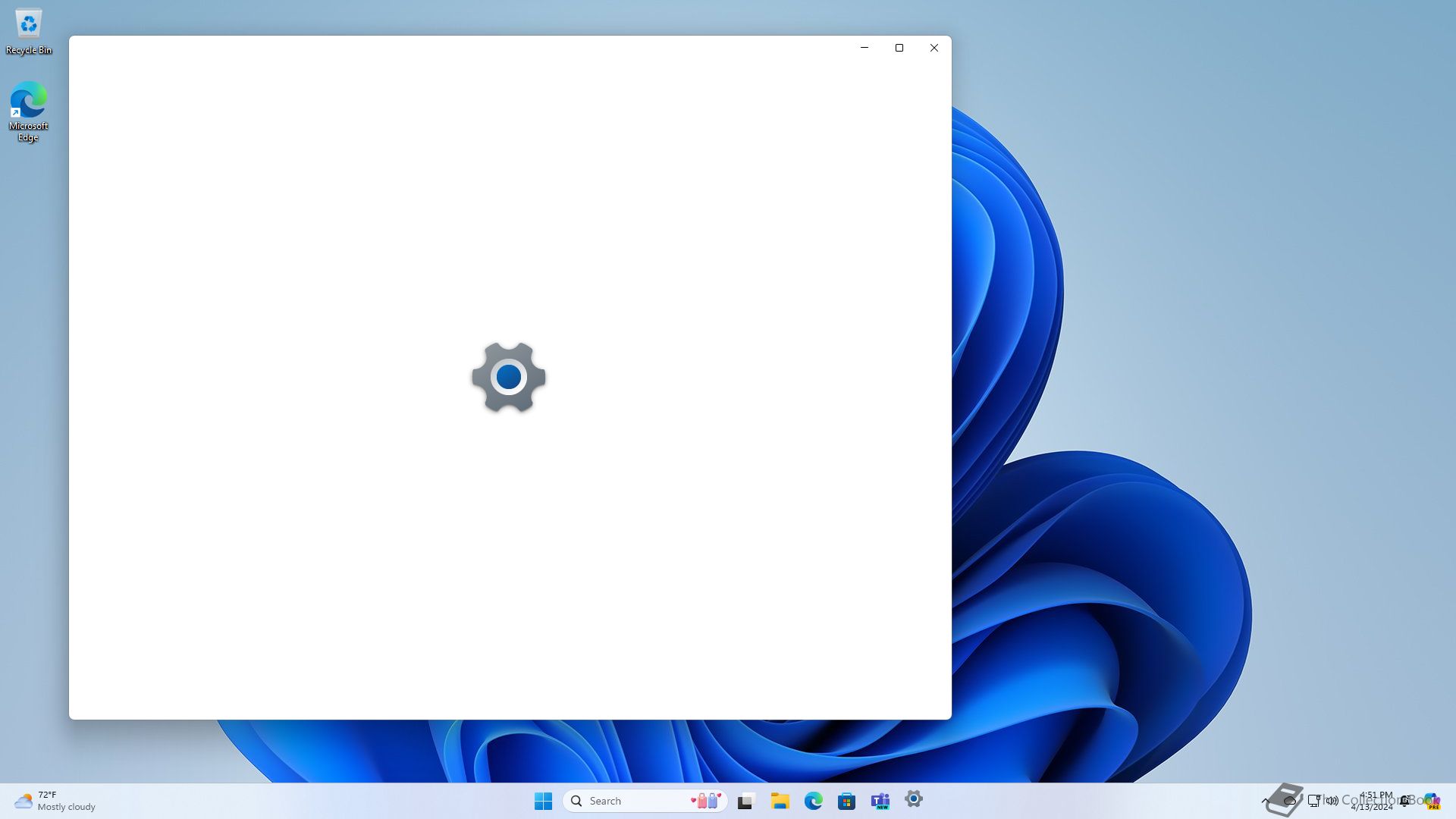Launch File Explorer from the taskbar

pyautogui.click(x=780, y=801)
